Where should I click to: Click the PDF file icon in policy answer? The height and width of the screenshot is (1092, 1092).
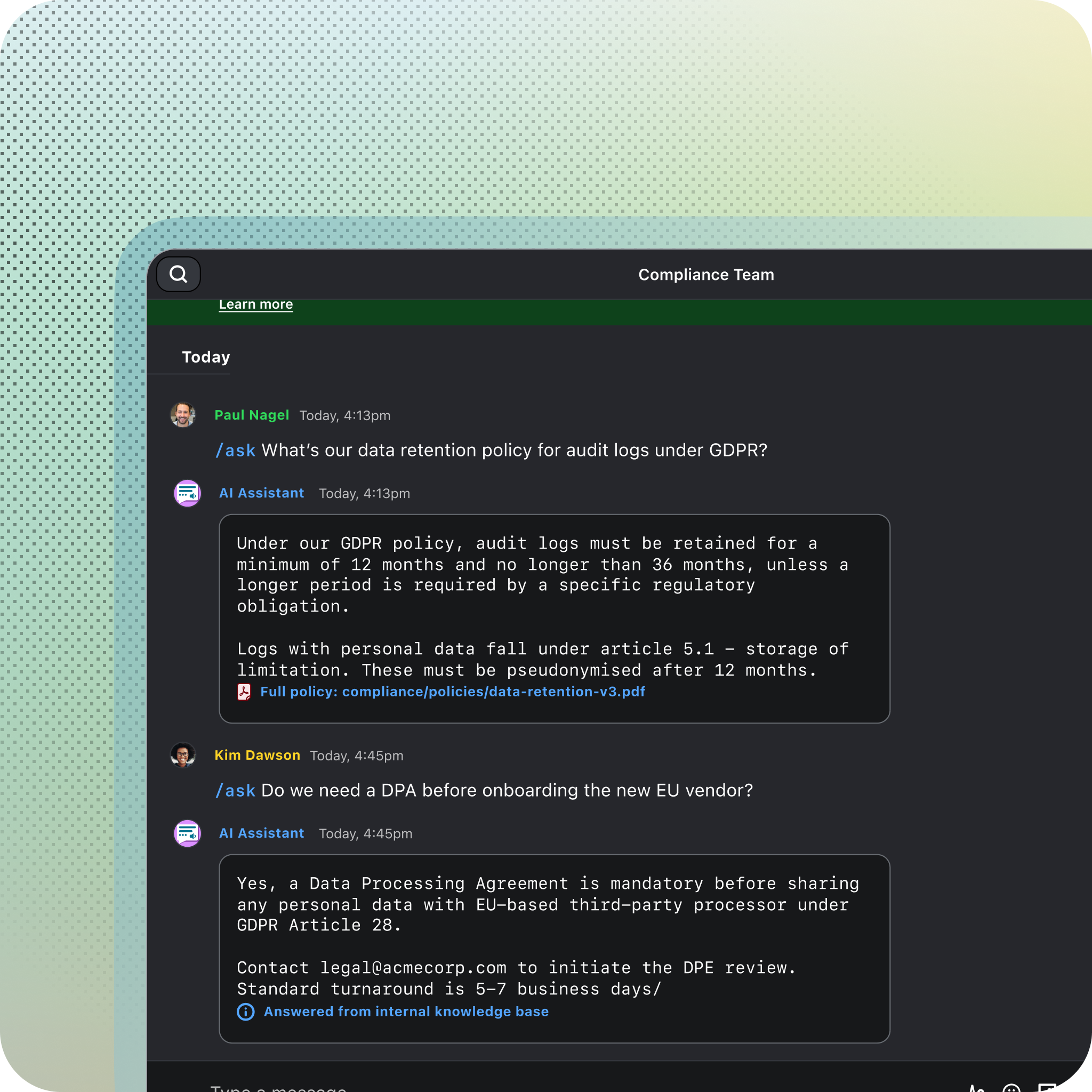point(244,692)
